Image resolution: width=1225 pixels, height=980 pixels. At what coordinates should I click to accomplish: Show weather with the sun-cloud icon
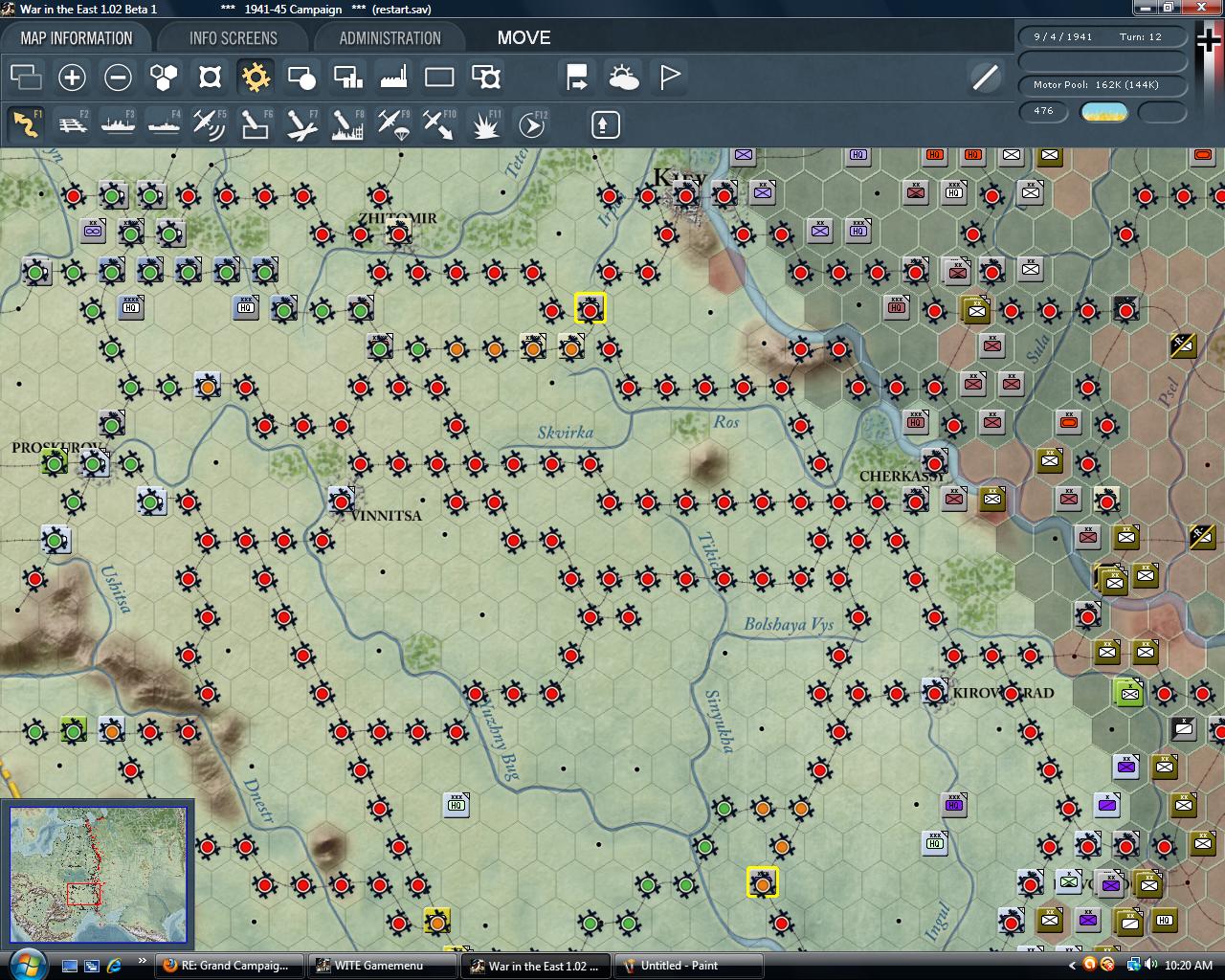coord(623,77)
